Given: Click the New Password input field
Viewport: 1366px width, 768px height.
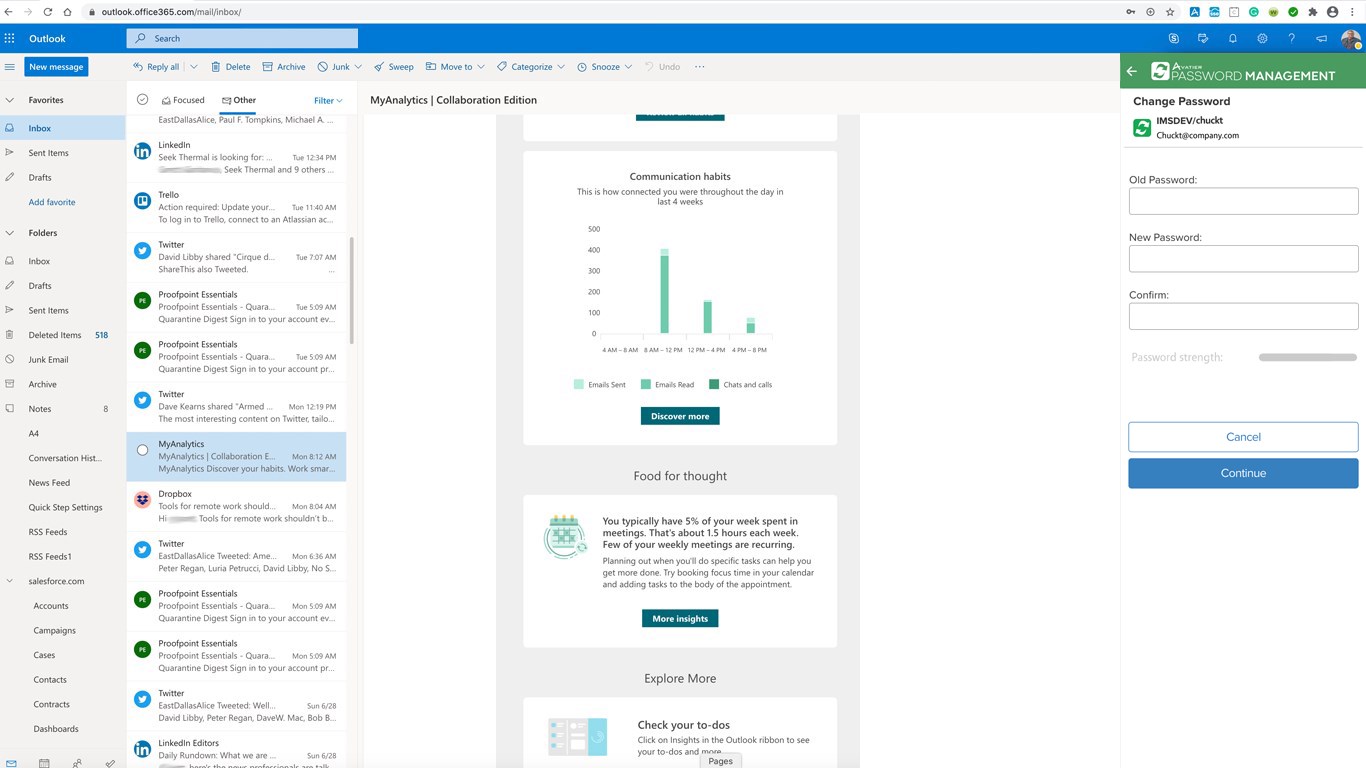Looking at the screenshot, I should click(x=1243, y=259).
